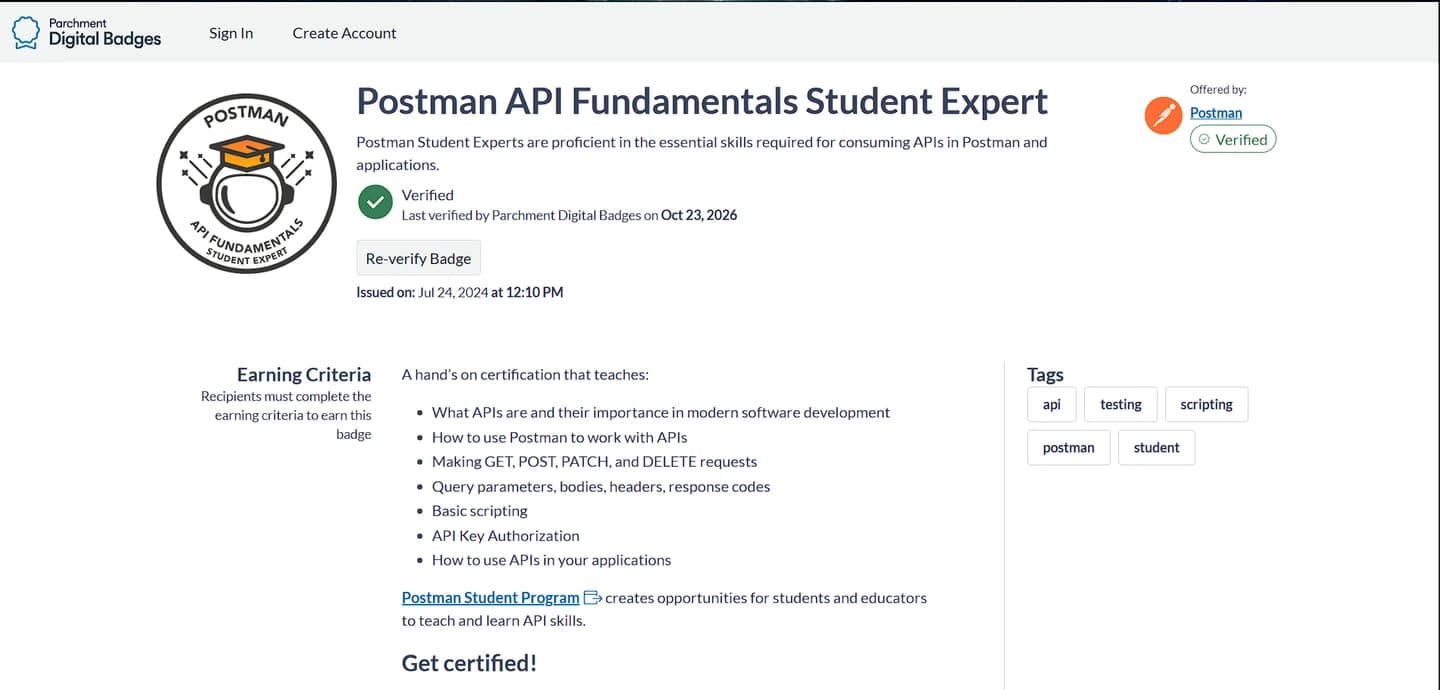The height and width of the screenshot is (690, 1440).
Task: Click the Earning Criteria heading
Action: click(x=304, y=375)
